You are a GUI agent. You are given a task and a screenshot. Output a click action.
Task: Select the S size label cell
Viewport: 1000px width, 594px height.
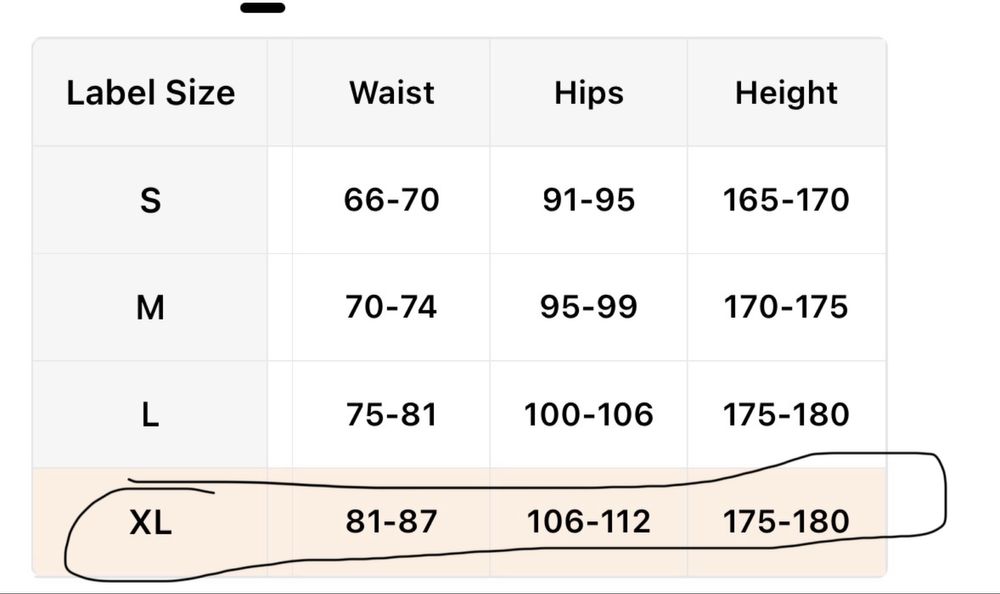150,200
